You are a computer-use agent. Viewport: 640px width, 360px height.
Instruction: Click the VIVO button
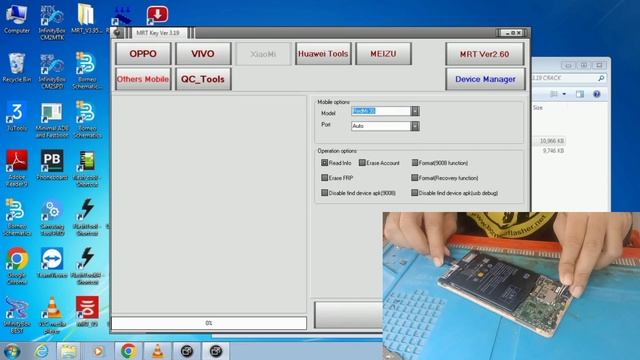coord(203,53)
